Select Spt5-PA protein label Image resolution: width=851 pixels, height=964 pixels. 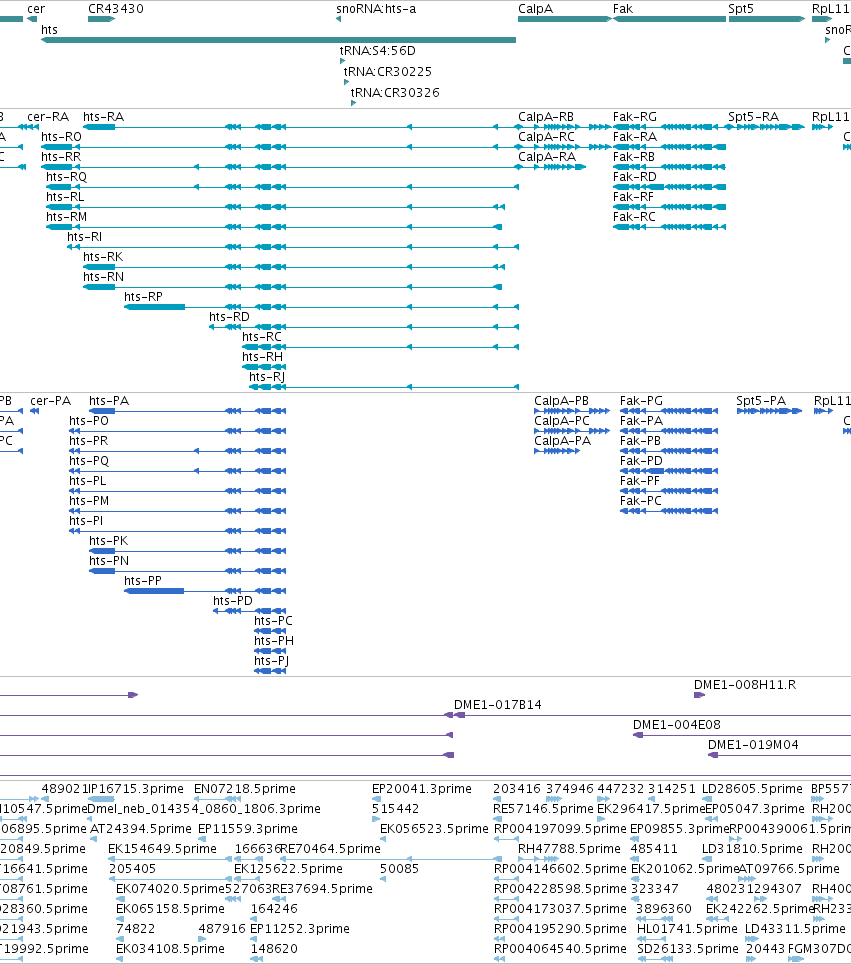761,401
